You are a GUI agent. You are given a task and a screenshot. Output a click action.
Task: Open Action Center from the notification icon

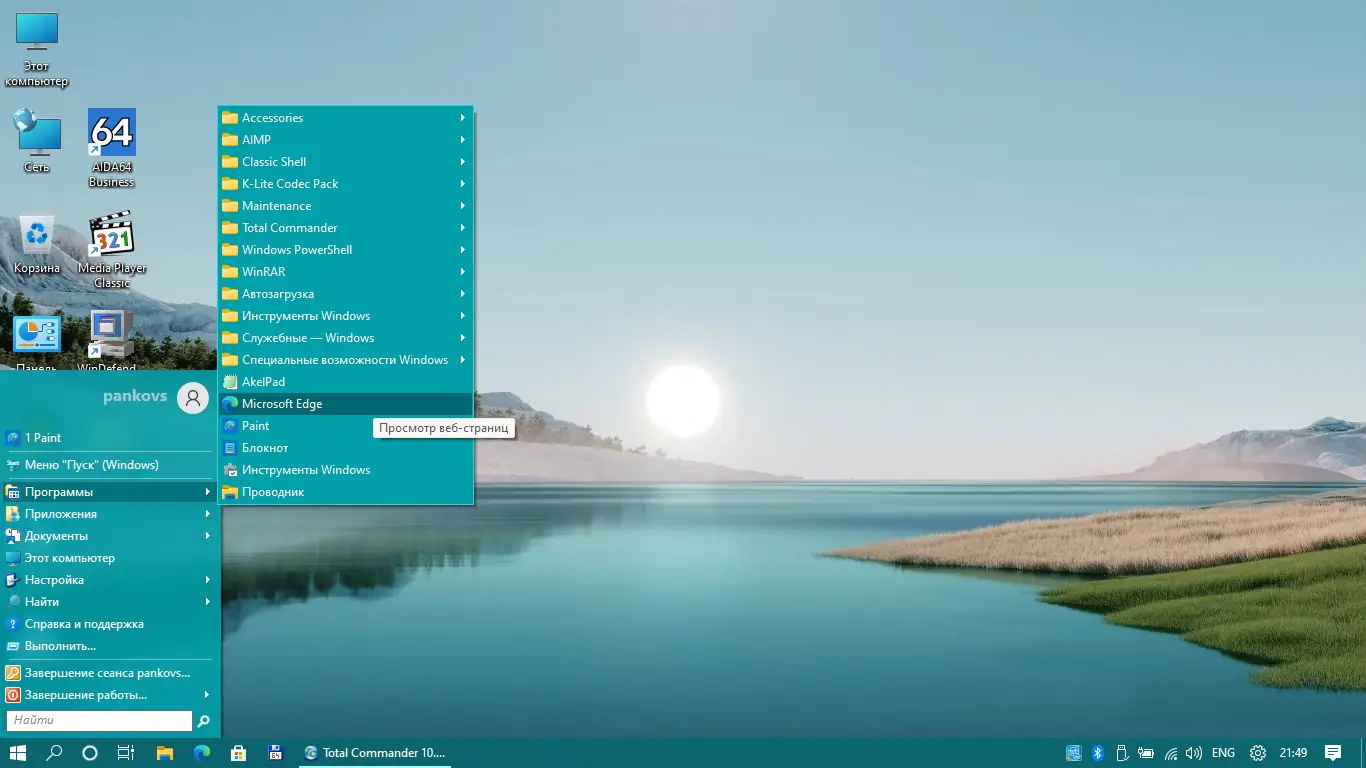[1335, 752]
